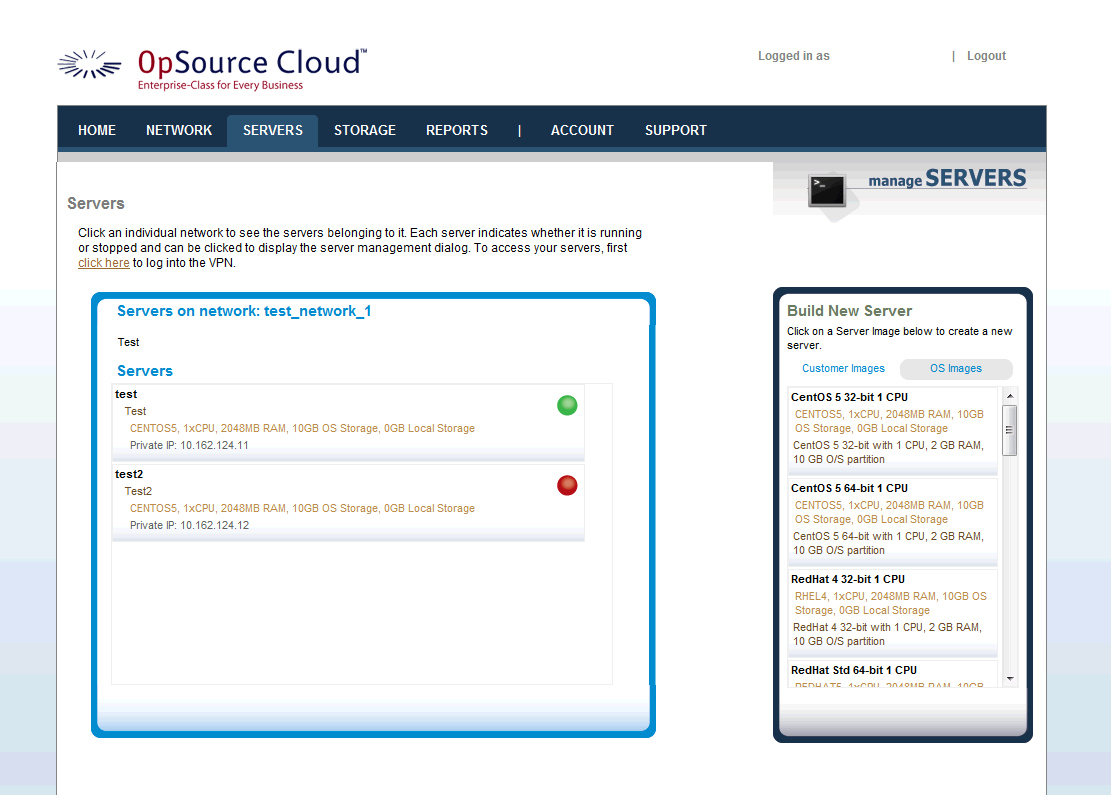Viewport: 1111px width, 795px height.
Task: Click the red stopped status icon for test2
Action: tap(567, 485)
